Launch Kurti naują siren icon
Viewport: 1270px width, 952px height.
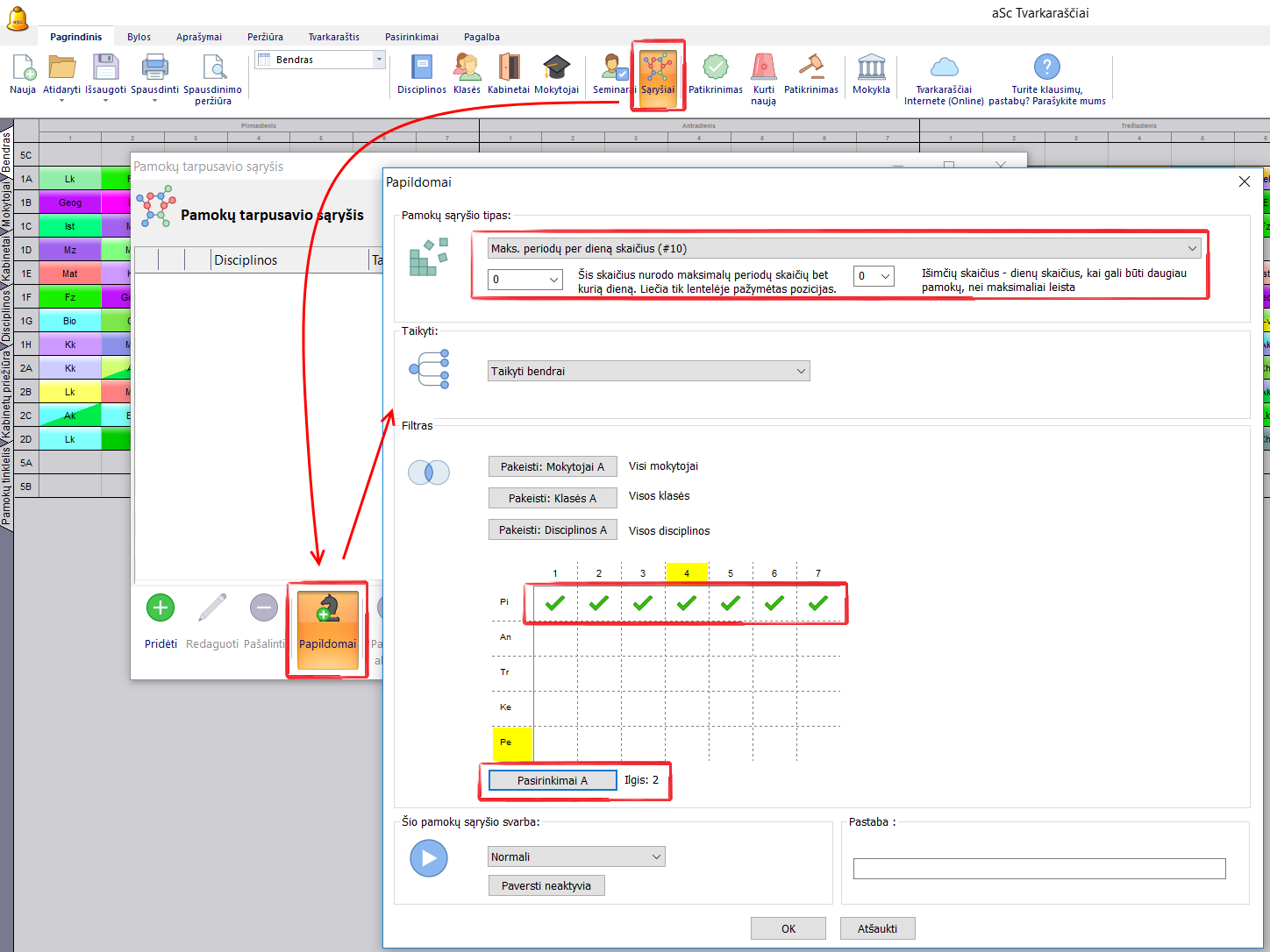tap(763, 68)
